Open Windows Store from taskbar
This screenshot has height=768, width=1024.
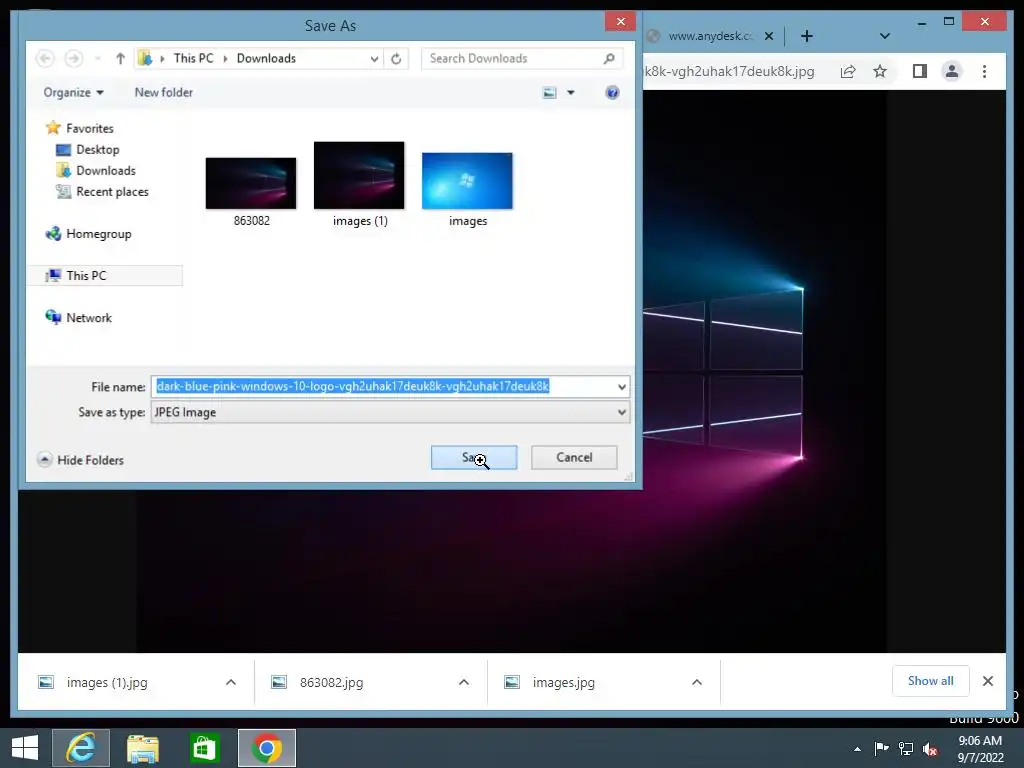click(204, 748)
